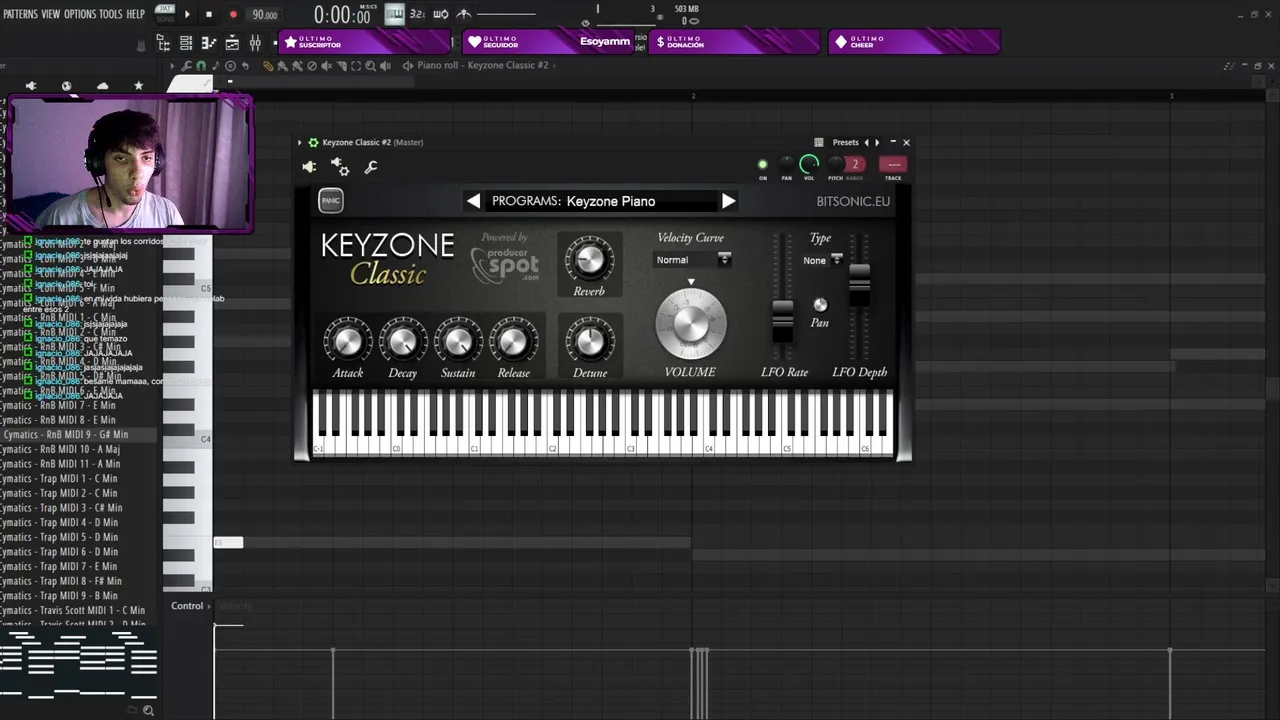The width and height of the screenshot is (1280, 720).
Task: Click the 0:00:00 time display
Action: pos(344,14)
